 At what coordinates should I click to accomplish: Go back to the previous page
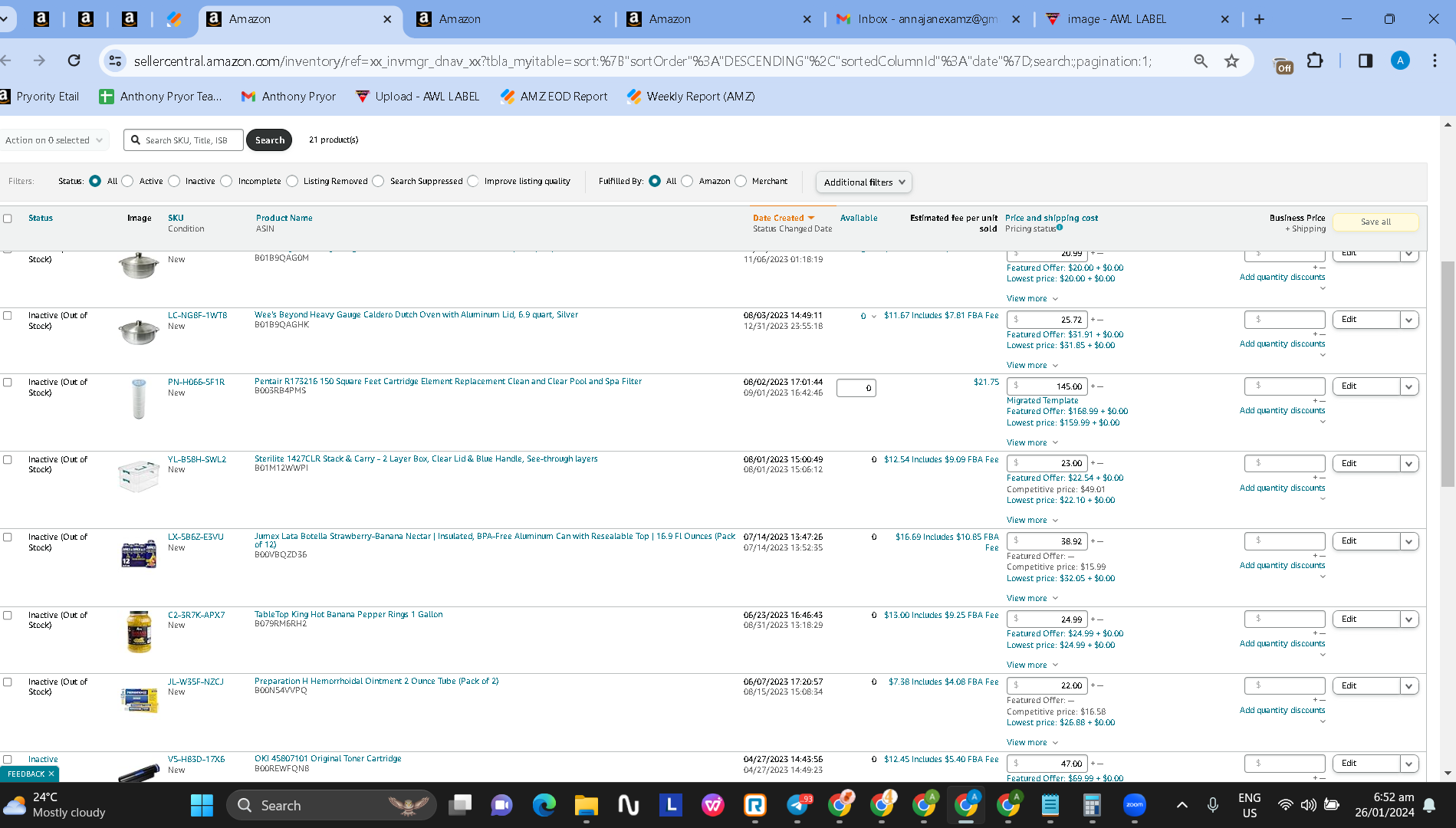click(6, 61)
